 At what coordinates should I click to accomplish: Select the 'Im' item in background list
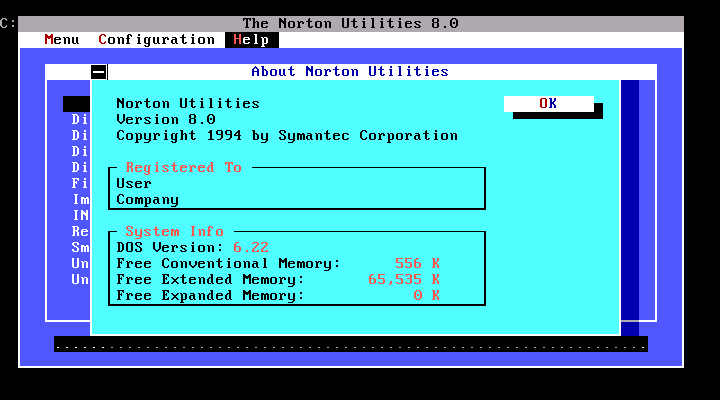(x=81, y=200)
